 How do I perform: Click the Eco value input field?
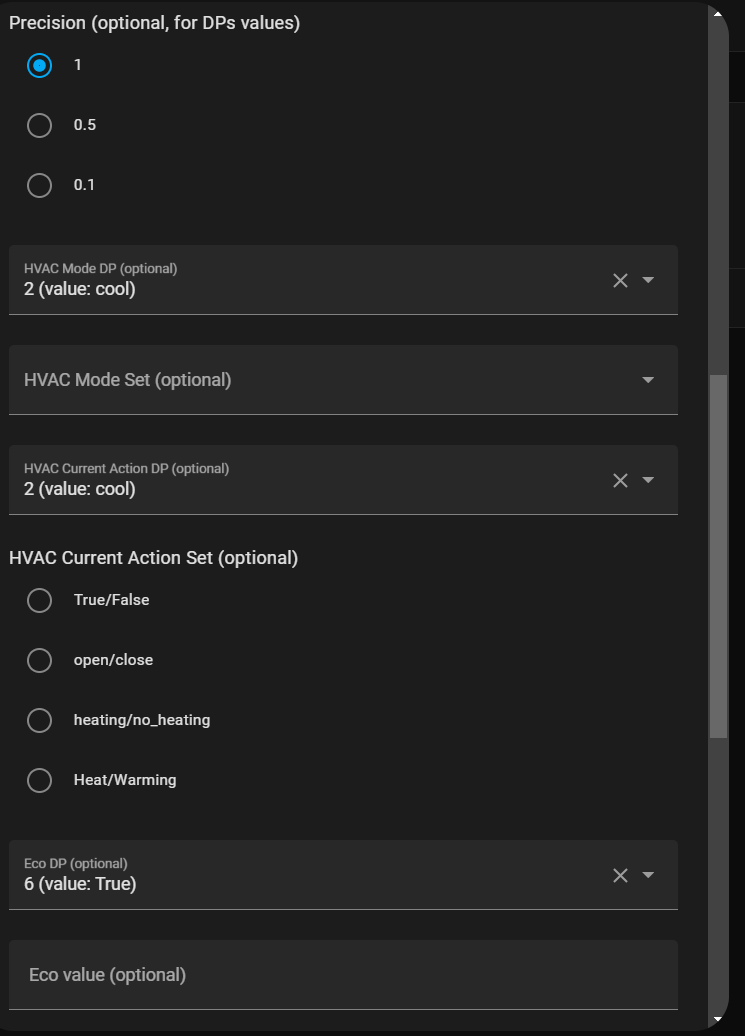(343, 975)
